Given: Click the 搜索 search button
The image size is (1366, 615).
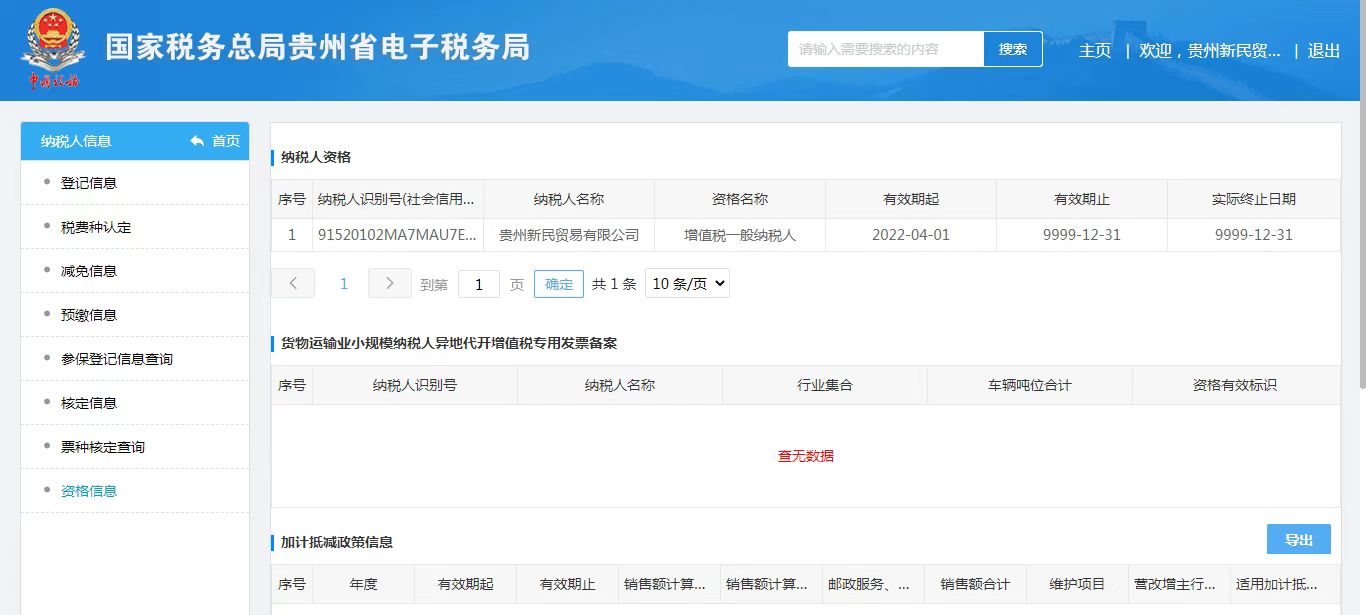Looking at the screenshot, I should pos(1013,49).
